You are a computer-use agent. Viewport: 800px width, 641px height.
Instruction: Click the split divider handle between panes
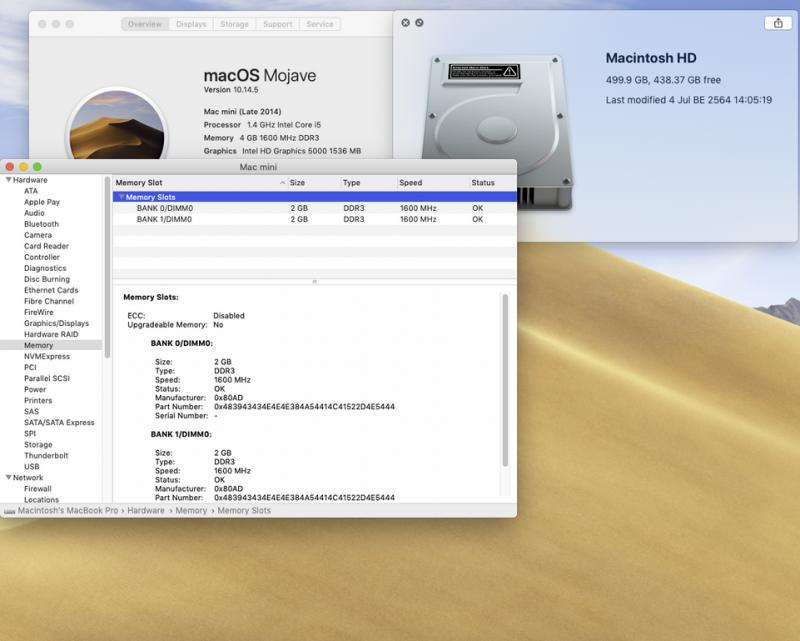tap(314, 281)
